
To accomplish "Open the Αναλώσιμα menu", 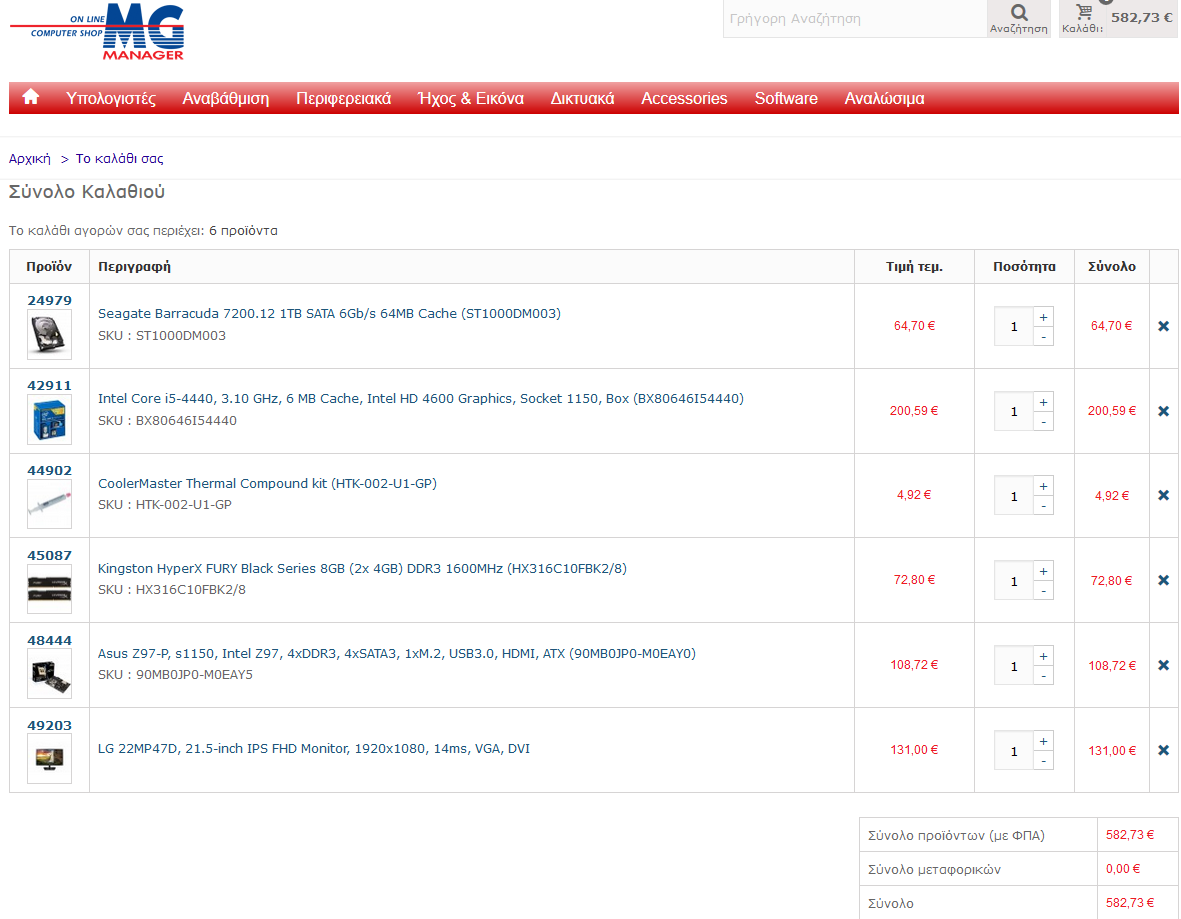I will coord(884,99).
